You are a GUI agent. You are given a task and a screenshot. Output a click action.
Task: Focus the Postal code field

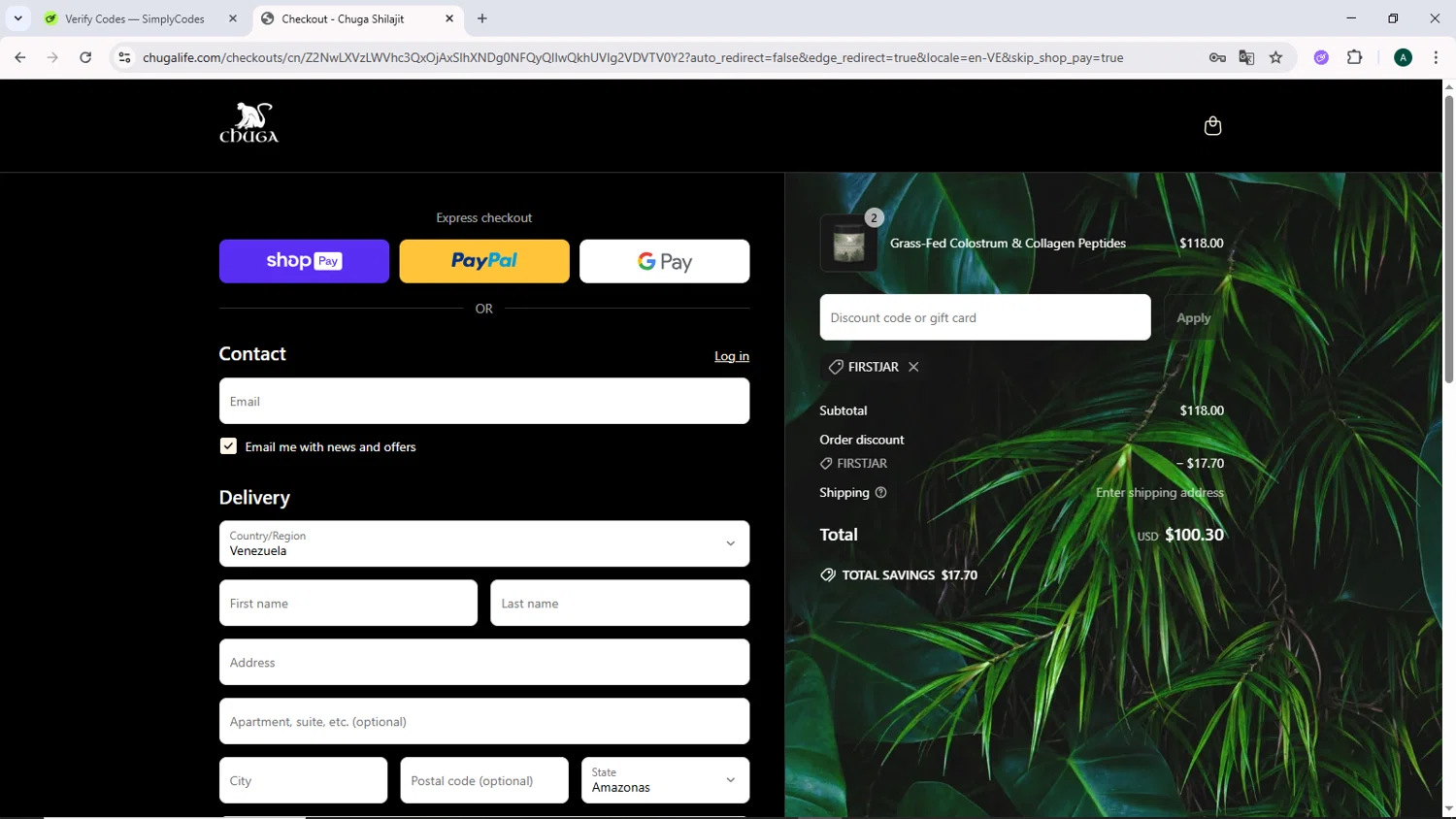click(484, 780)
